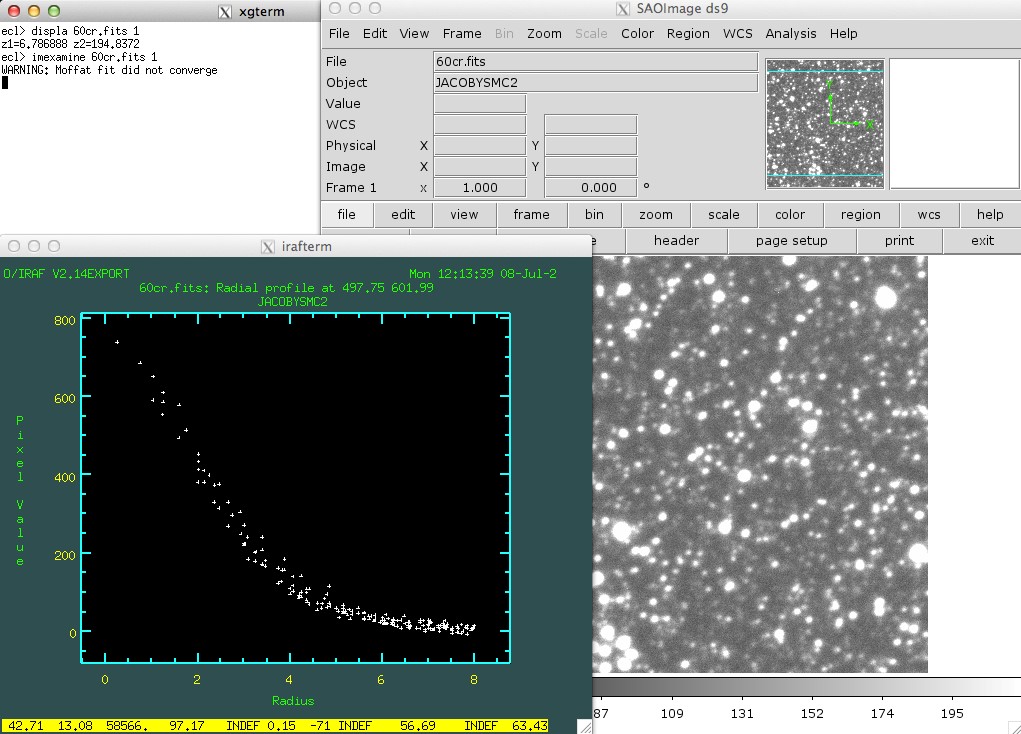
Task: Click the Image Y coordinate field
Action: click(591, 167)
